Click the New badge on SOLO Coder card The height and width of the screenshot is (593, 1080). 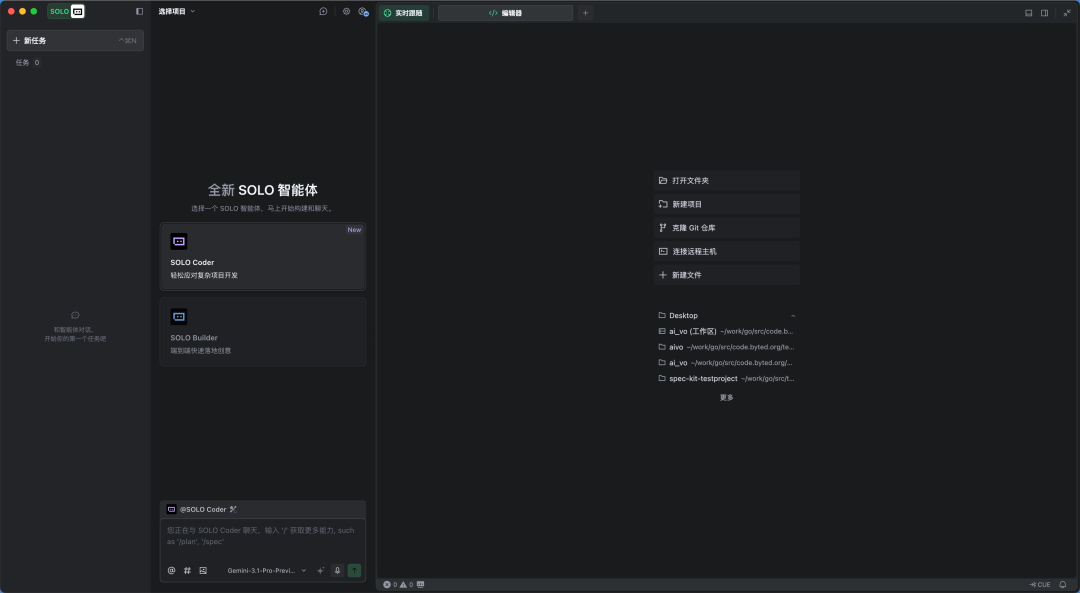[354, 230]
